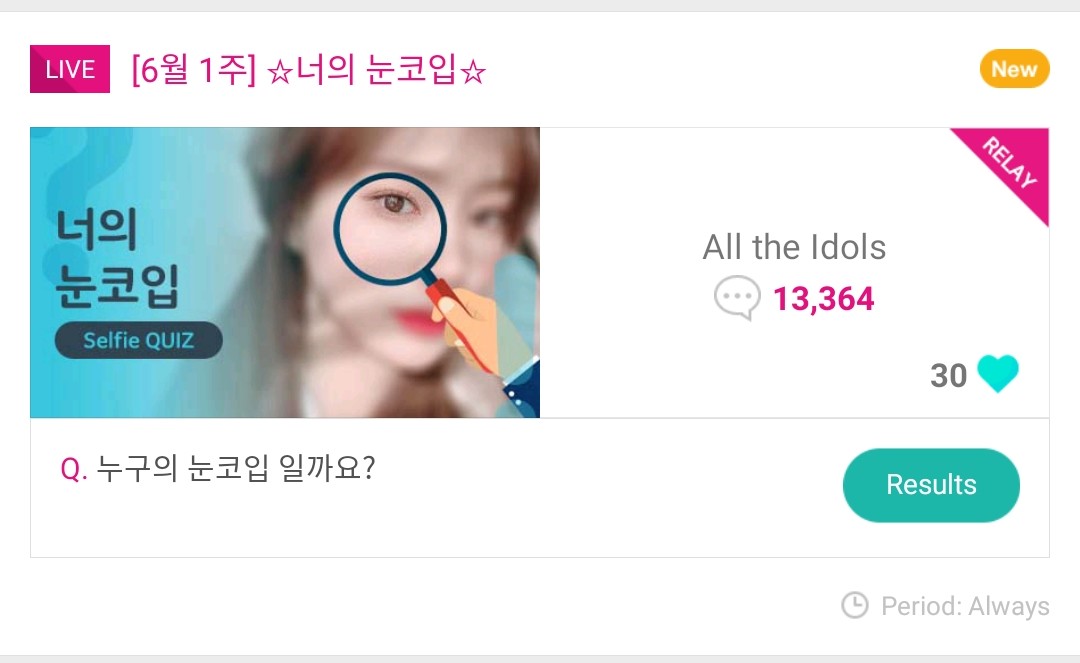This screenshot has height=663, width=1080.
Task: Click the first star in the quiz title
Action: click(279, 71)
